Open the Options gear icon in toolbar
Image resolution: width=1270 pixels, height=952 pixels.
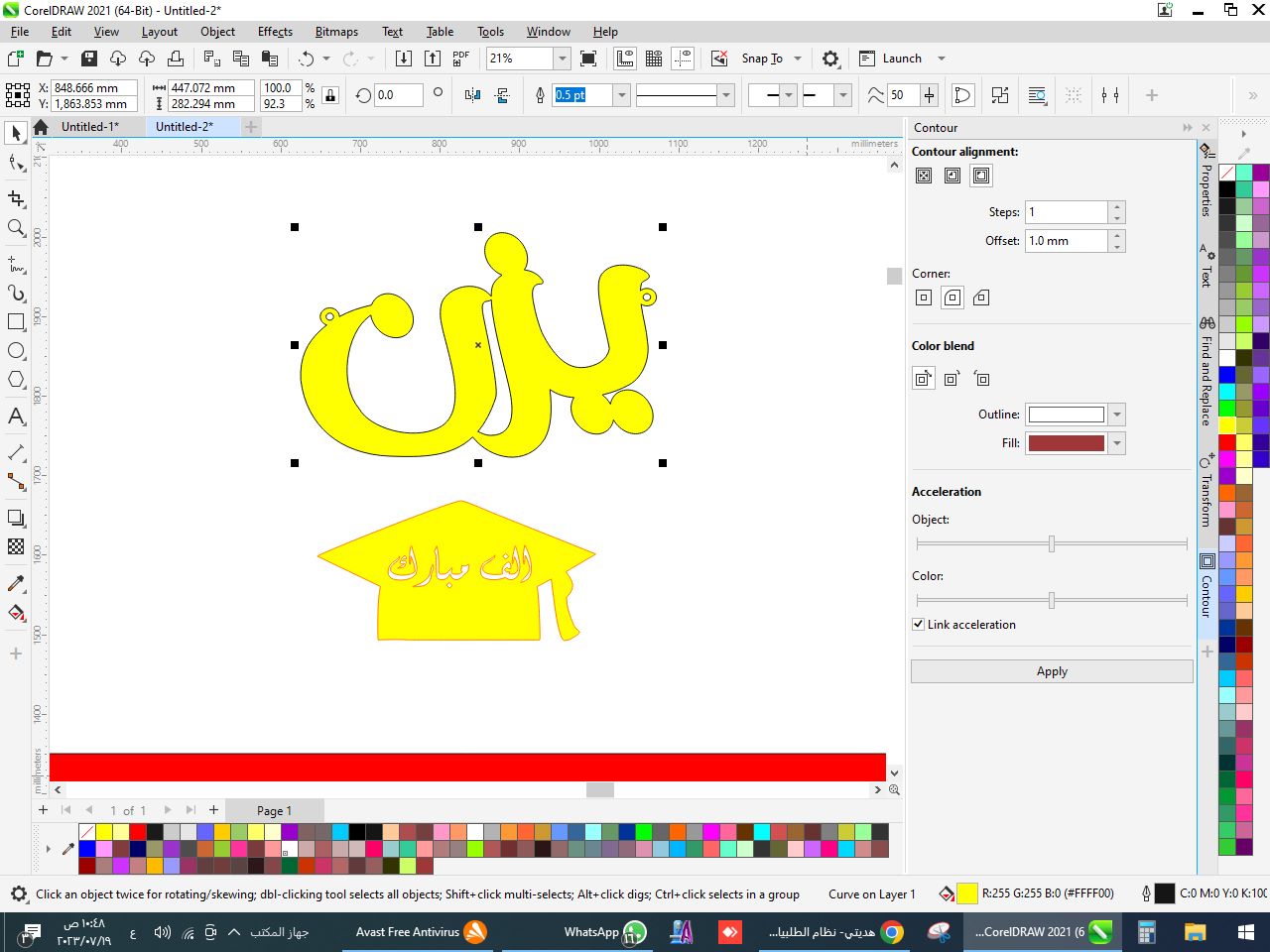pos(830,59)
